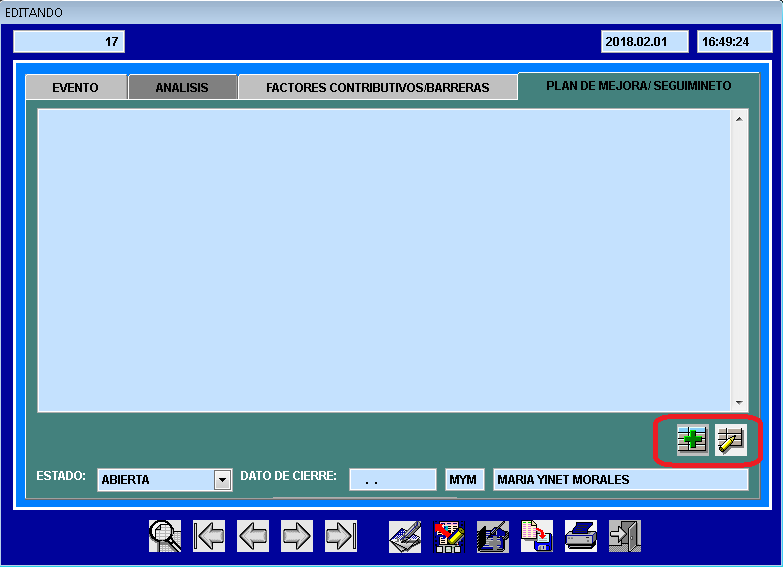783x567 pixels.
Task: Click the red arrow and yellow marker icon
Action: pyautogui.click(x=449, y=536)
